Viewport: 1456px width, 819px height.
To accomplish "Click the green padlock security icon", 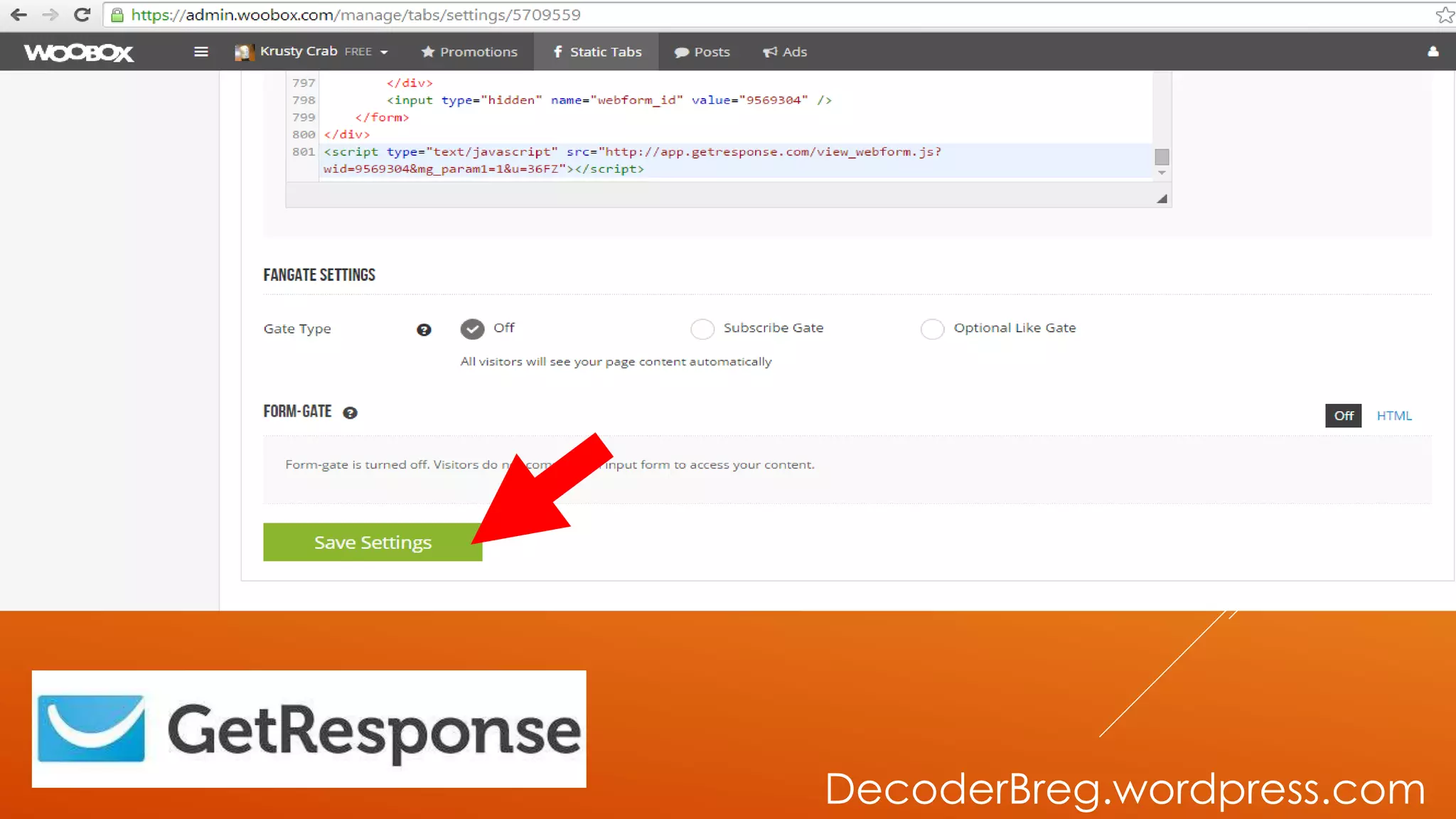I will click(x=117, y=15).
